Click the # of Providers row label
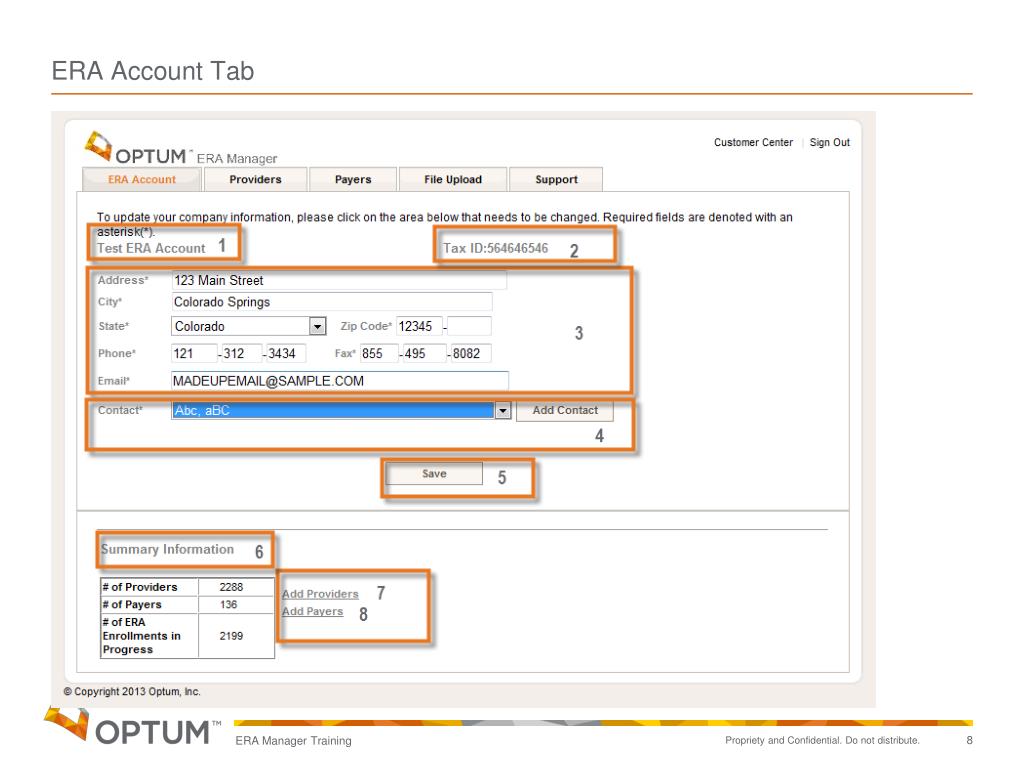The width and height of the screenshot is (1024, 768). pos(140,587)
